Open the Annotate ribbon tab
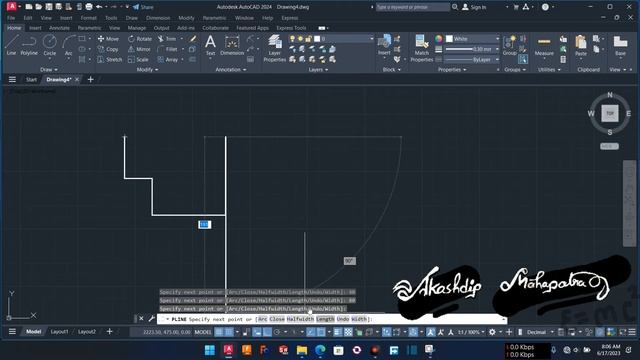The image size is (640, 360). [x=59, y=28]
